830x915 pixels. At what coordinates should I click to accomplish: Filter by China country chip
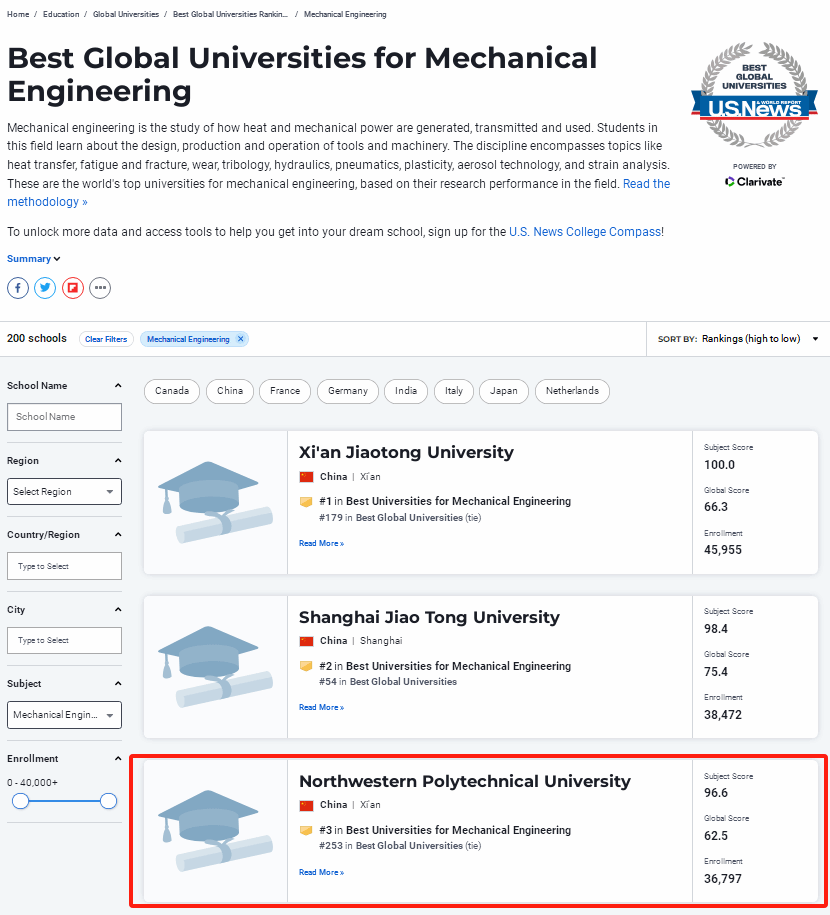(x=230, y=391)
